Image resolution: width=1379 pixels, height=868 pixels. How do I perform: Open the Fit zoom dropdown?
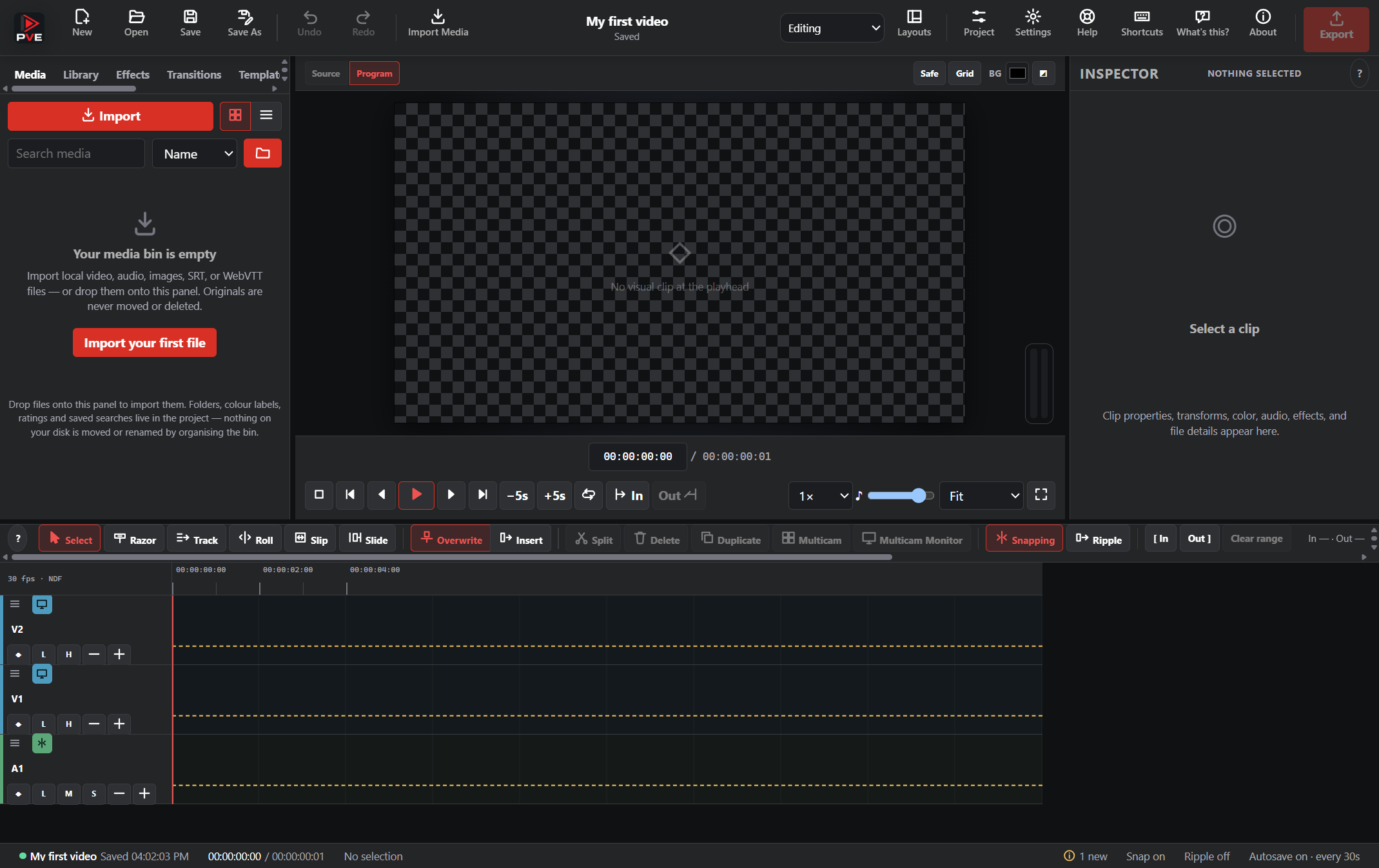coord(981,496)
